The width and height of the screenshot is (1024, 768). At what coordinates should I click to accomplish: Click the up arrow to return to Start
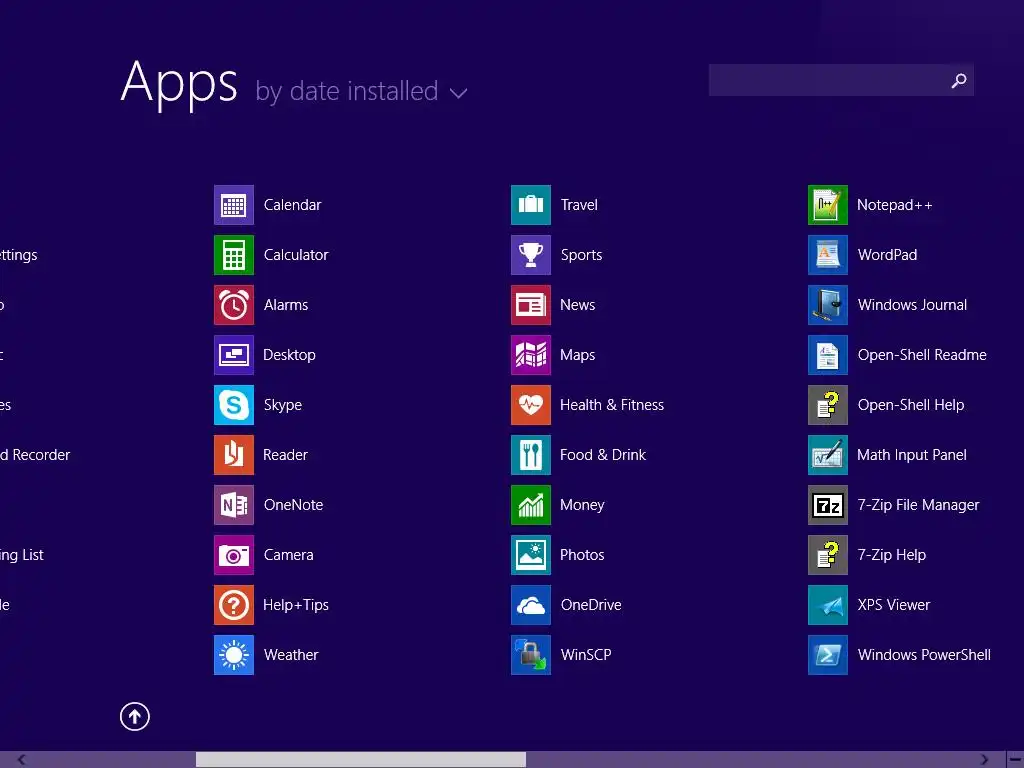click(135, 716)
